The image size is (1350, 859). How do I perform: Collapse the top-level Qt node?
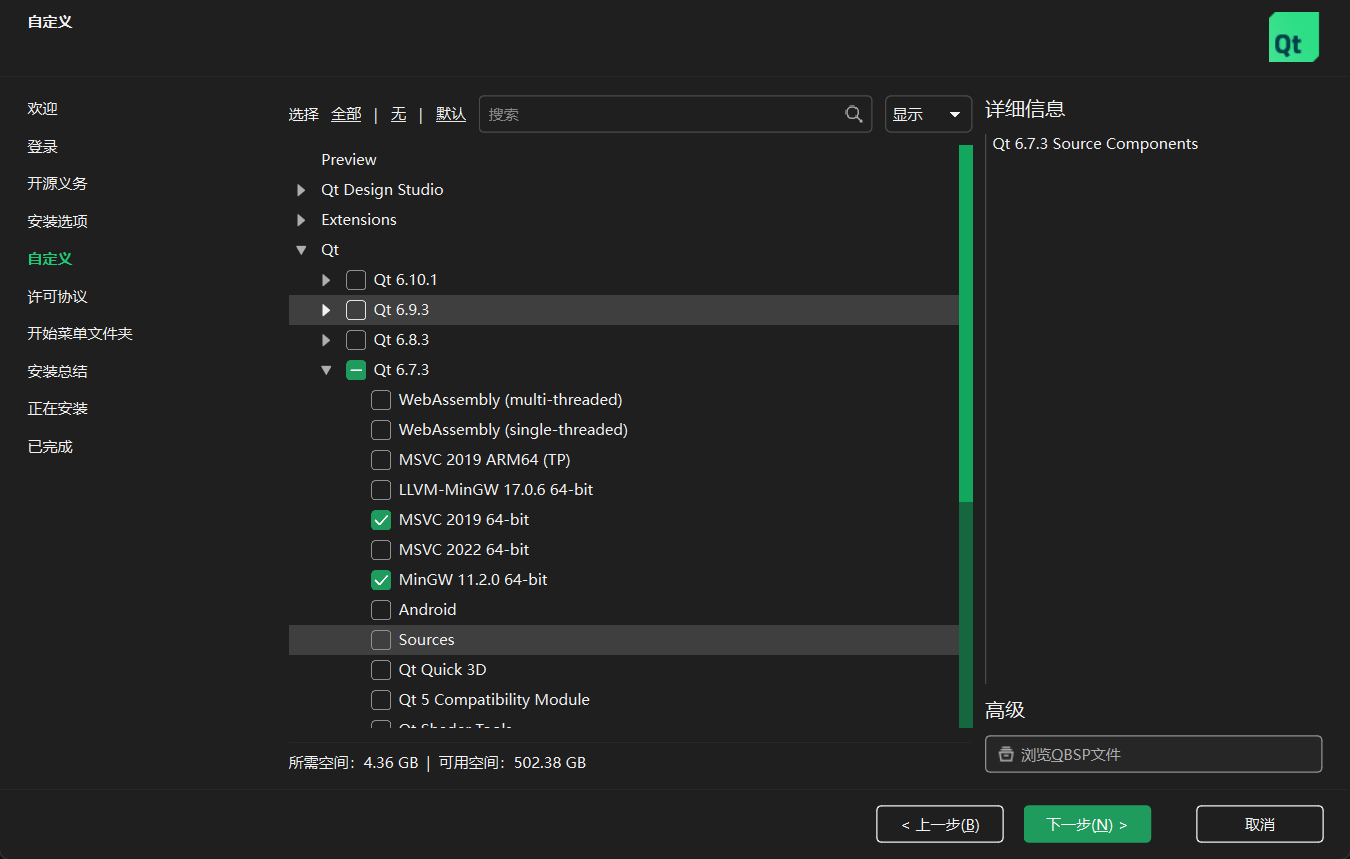coord(301,250)
